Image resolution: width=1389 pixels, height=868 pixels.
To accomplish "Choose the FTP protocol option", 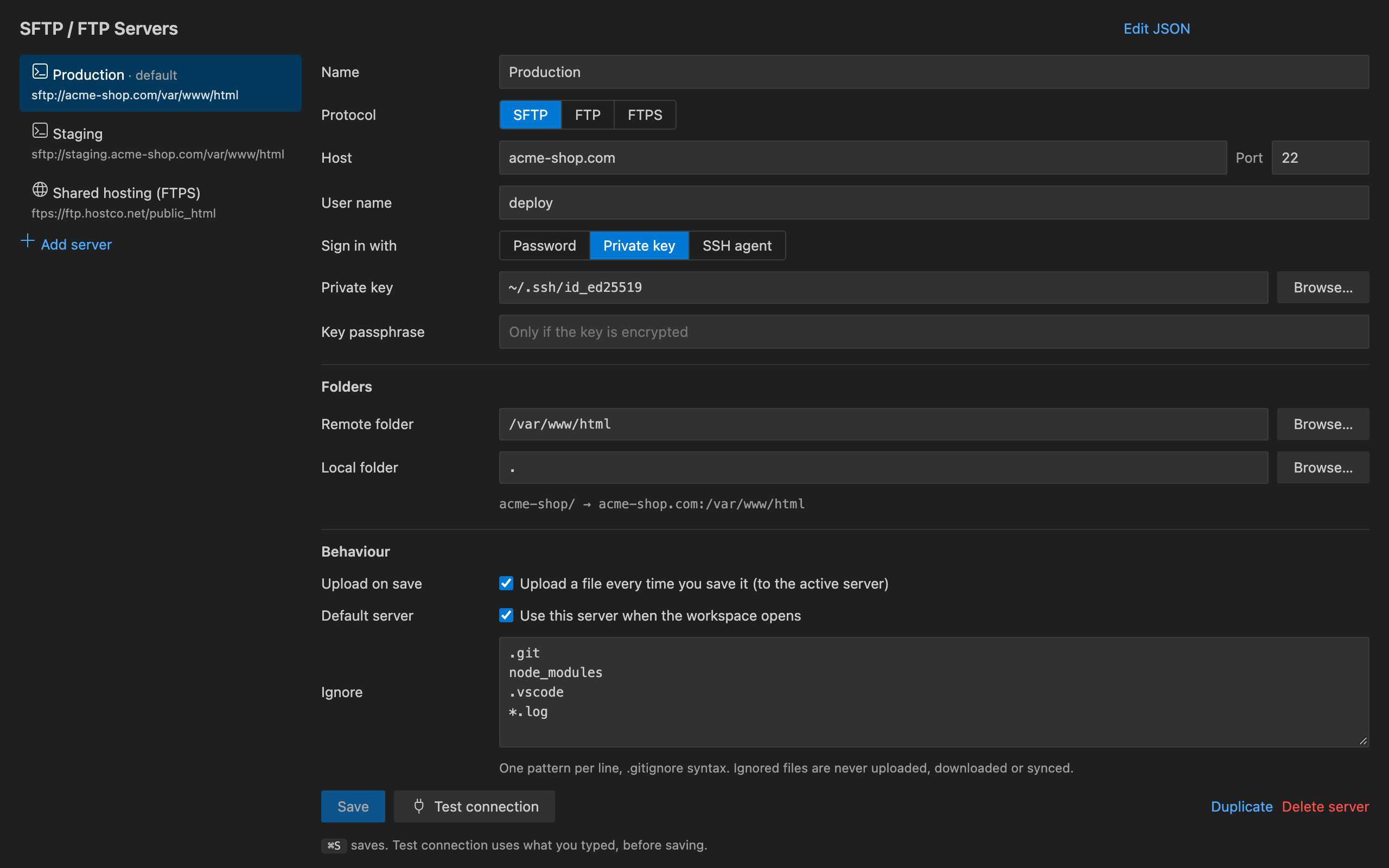I will 588,115.
